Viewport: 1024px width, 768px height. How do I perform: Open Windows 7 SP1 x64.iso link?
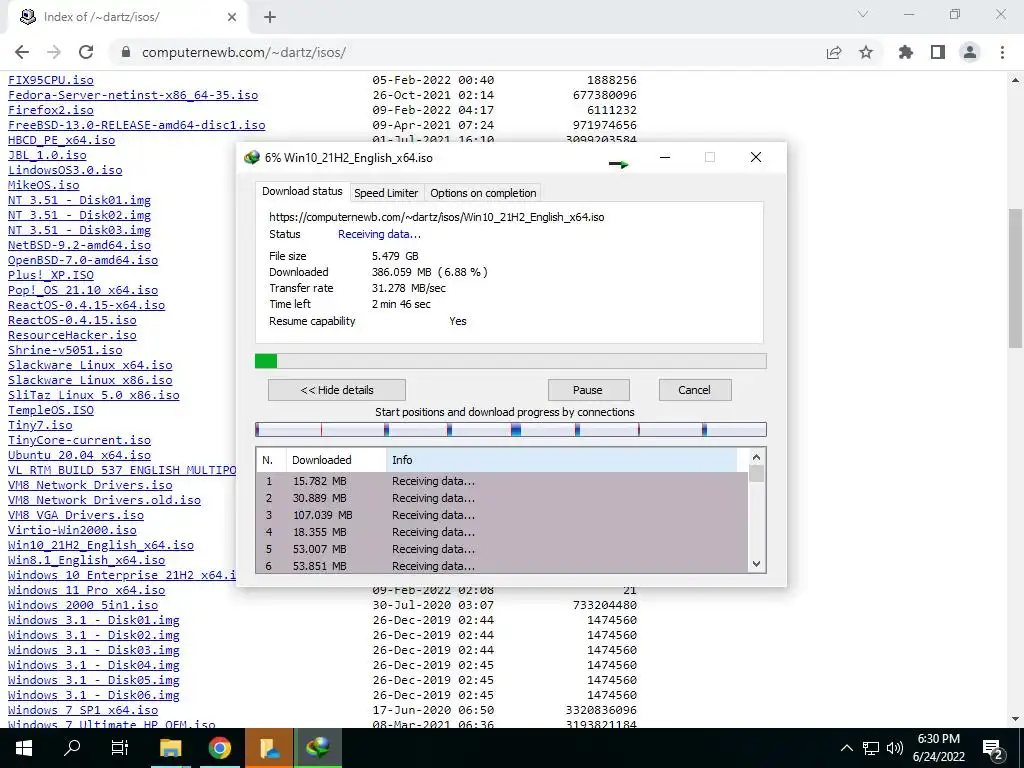[83, 711]
